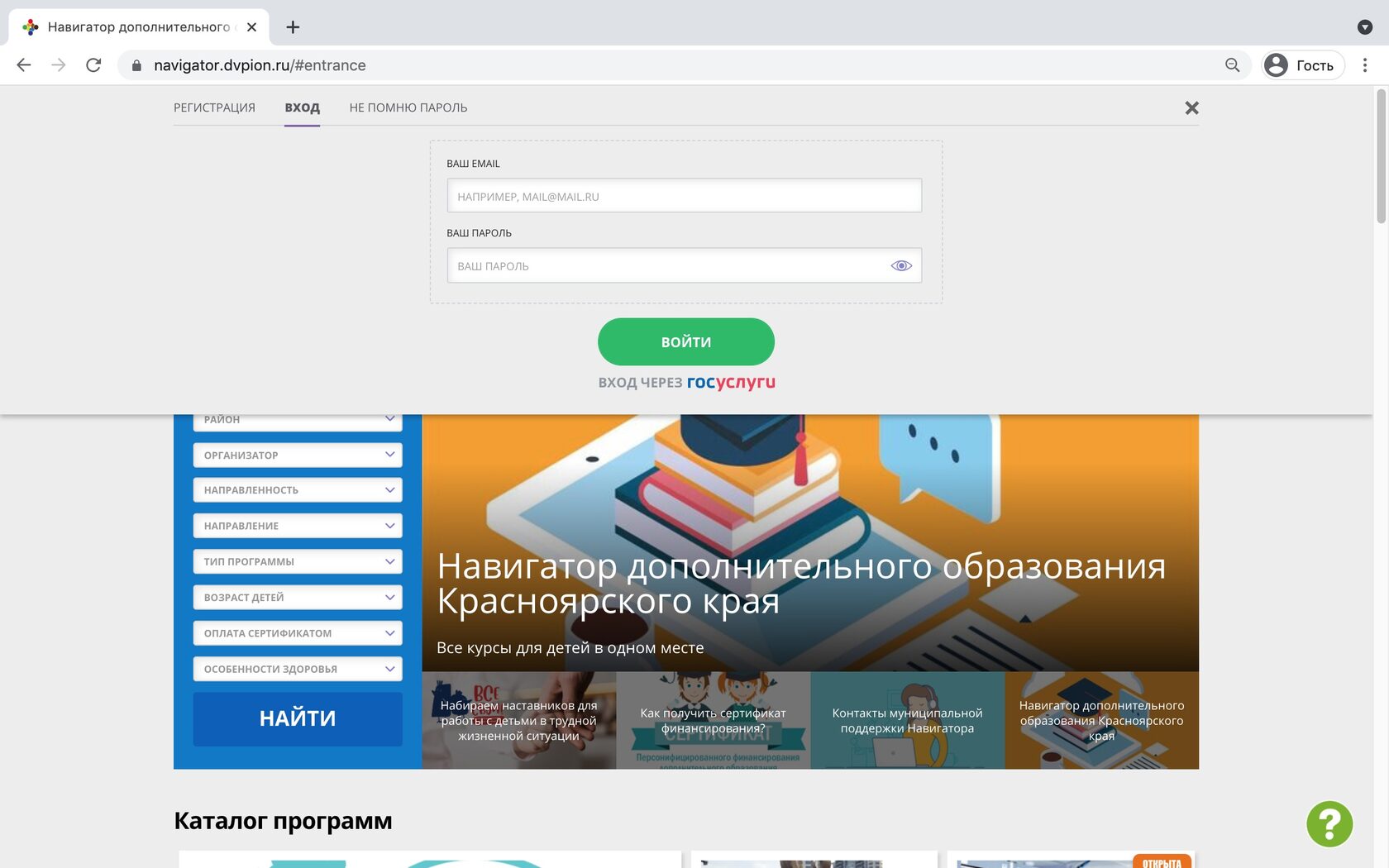Open the green help question-mark button
Viewport: 1389px width, 868px height.
[x=1329, y=824]
